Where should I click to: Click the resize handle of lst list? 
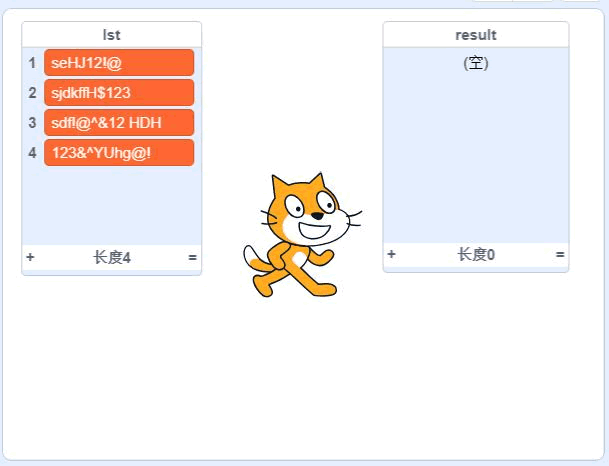192,257
